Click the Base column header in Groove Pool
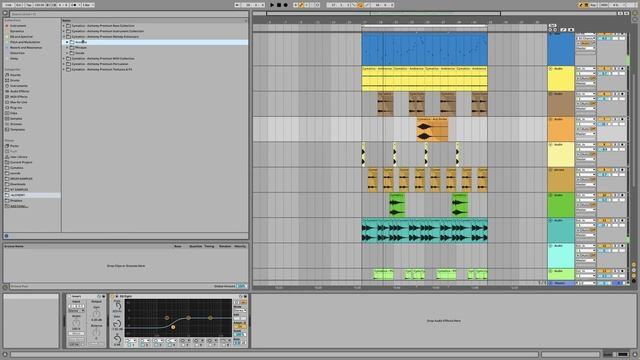Viewport: 640px width, 360px height. [178, 246]
